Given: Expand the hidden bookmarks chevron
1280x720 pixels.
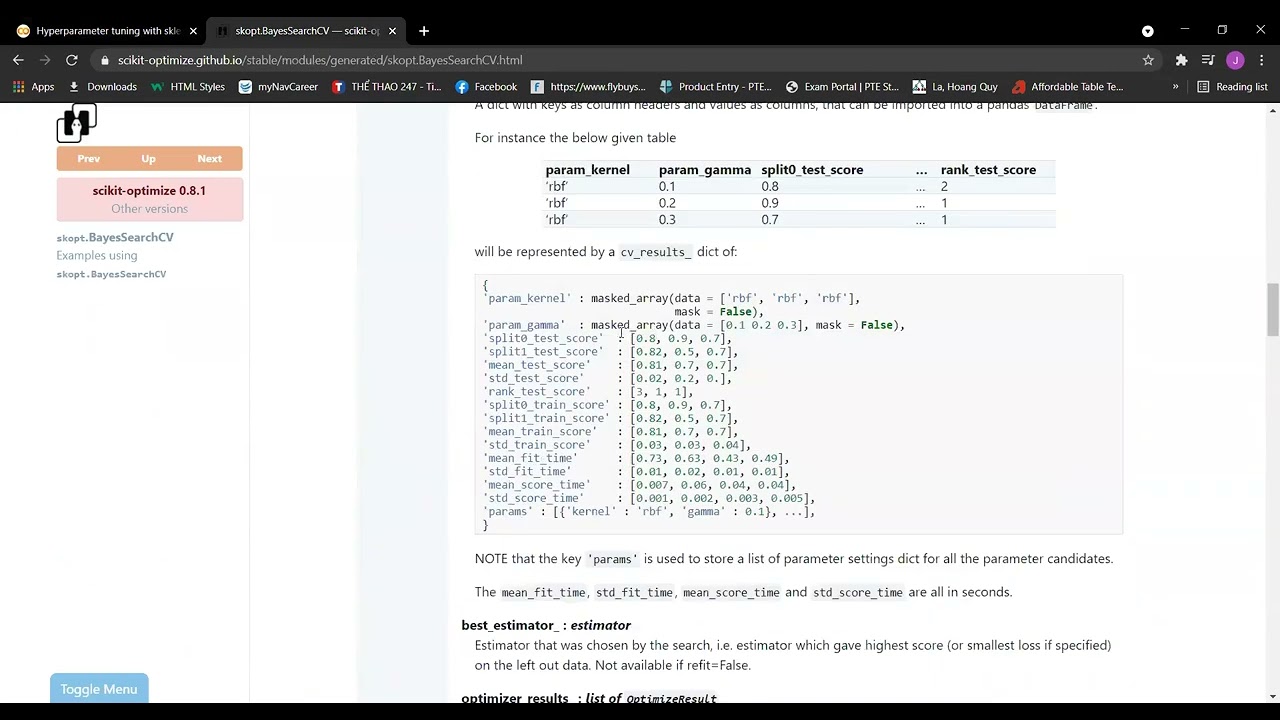Looking at the screenshot, I should pyautogui.click(x=1175, y=87).
